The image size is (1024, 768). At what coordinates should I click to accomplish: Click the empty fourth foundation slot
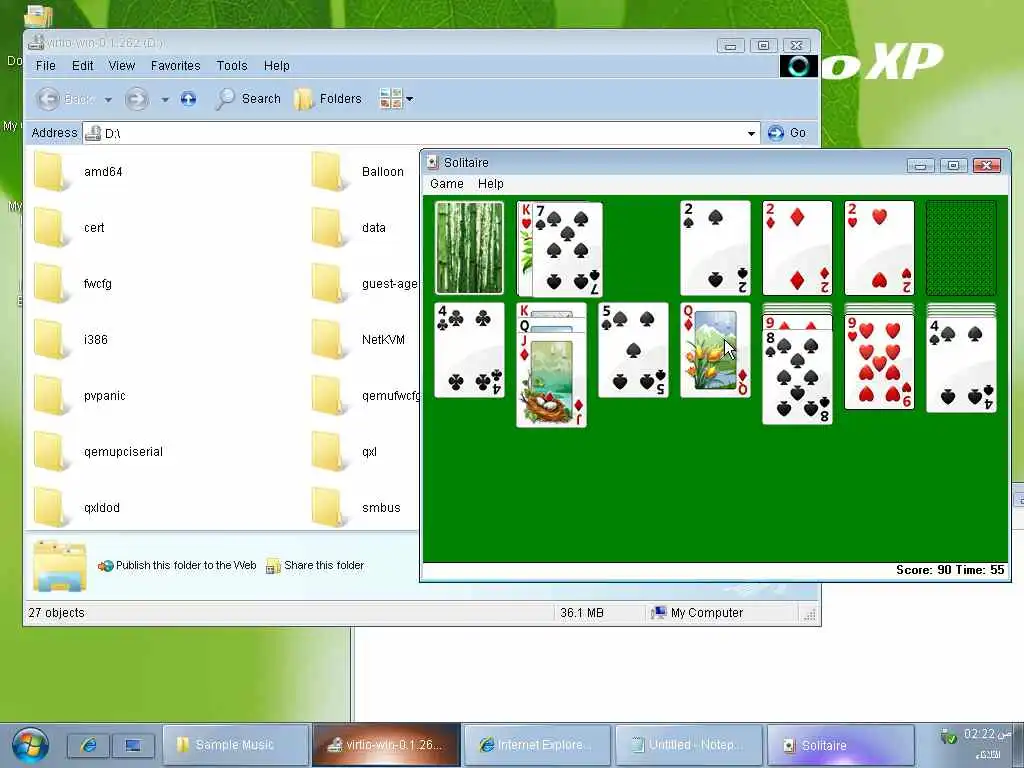pos(961,248)
